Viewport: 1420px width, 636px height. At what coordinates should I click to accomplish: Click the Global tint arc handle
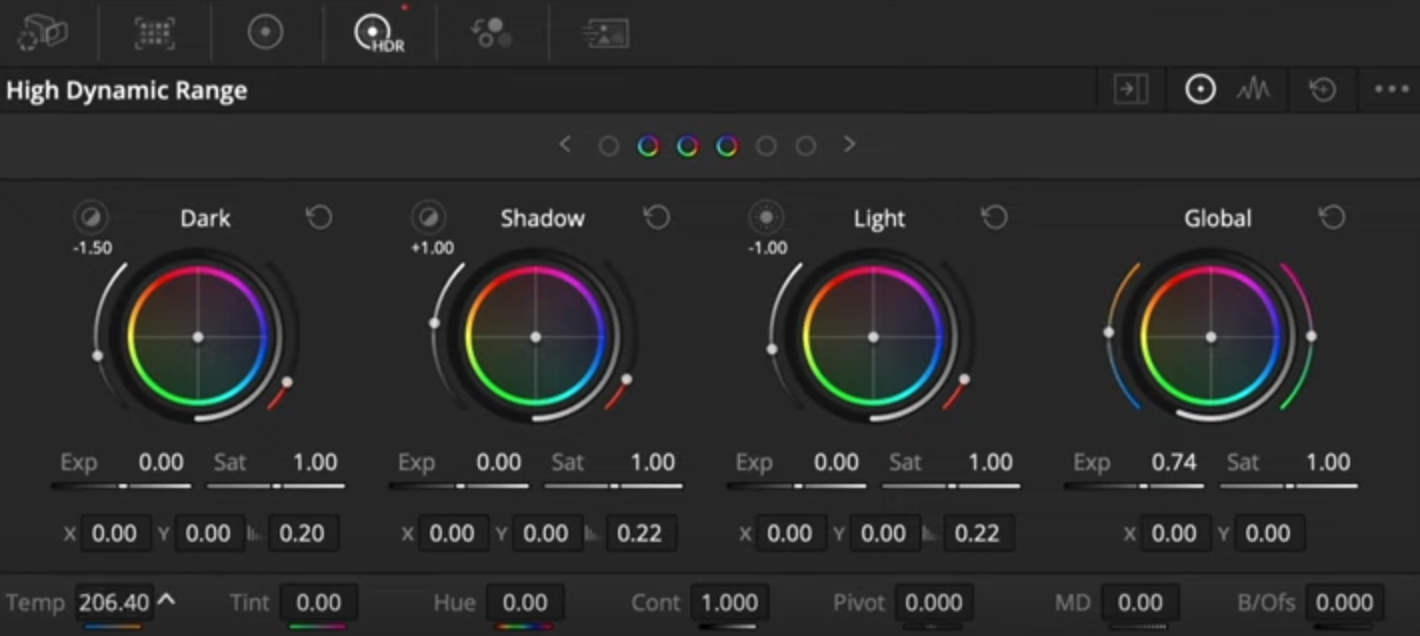click(x=1311, y=336)
